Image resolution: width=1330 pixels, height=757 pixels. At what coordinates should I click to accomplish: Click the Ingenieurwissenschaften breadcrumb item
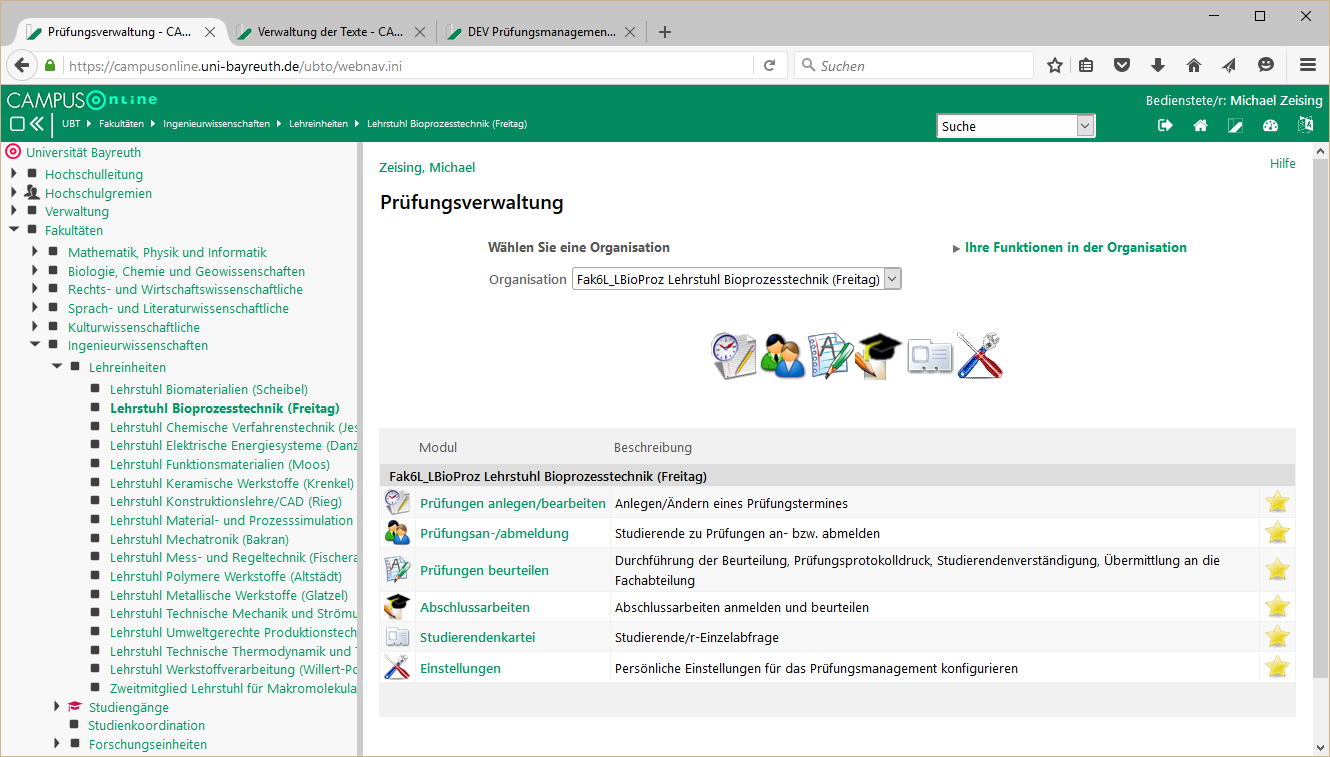click(x=217, y=124)
